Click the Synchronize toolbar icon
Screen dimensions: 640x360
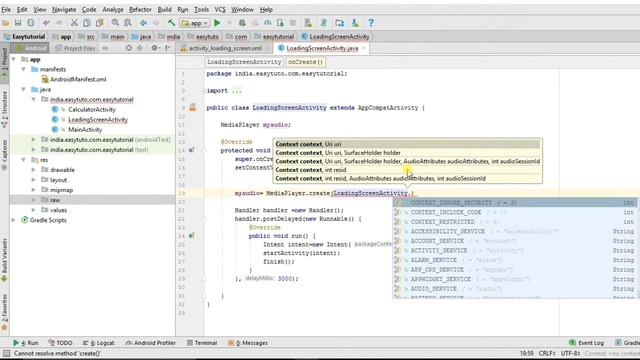(x=31, y=23)
